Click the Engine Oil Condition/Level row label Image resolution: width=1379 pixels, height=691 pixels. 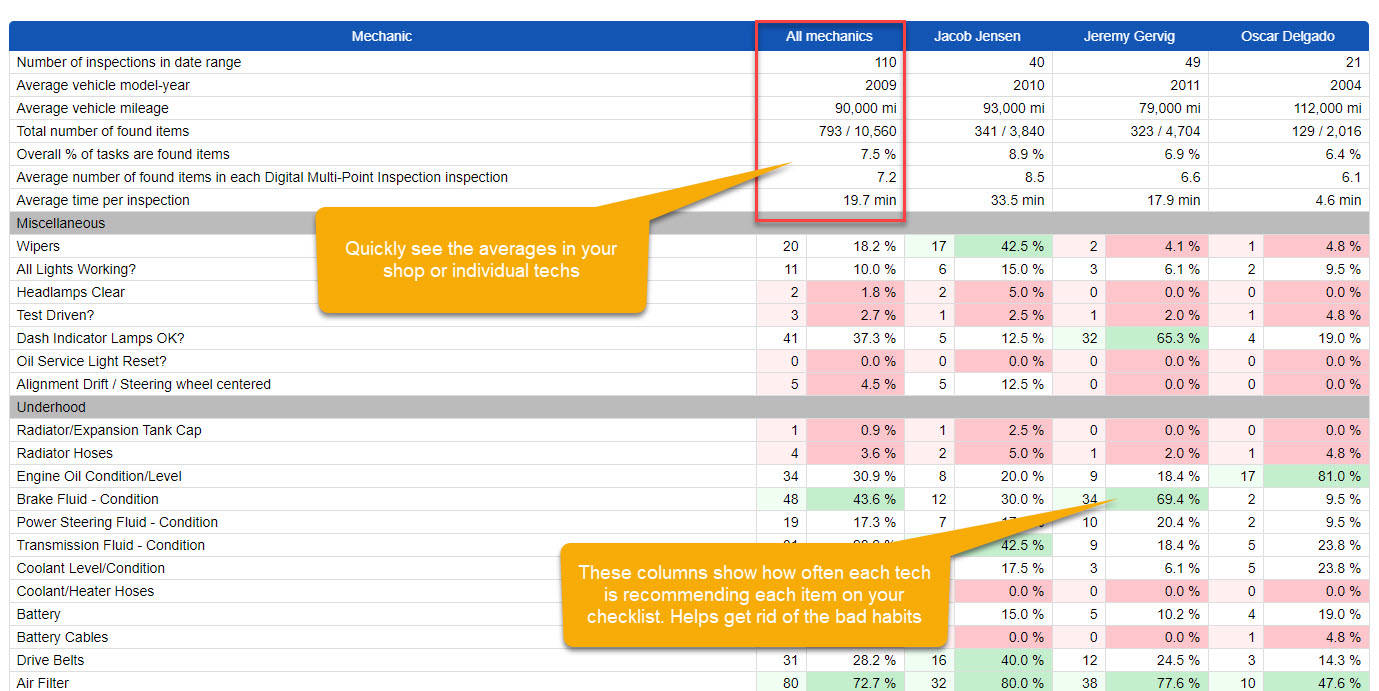click(x=99, y=476)
